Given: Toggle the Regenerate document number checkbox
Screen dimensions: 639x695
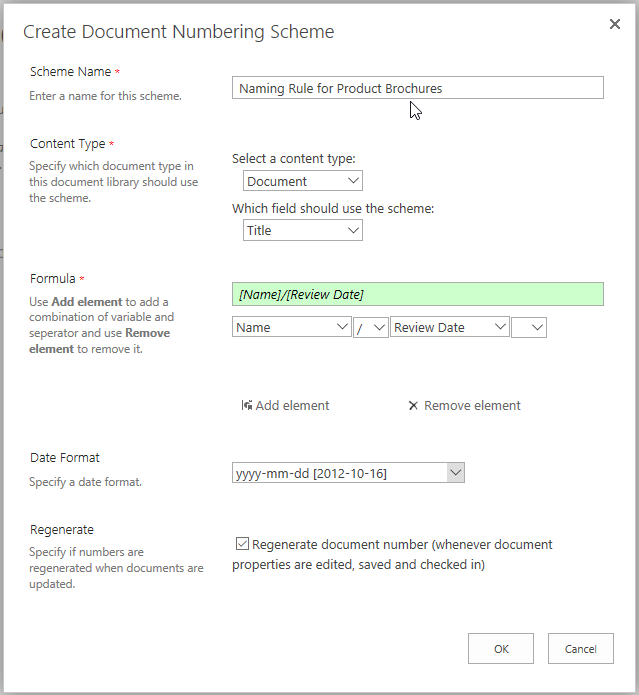Looking at the screenshot, I should point(242,543).
